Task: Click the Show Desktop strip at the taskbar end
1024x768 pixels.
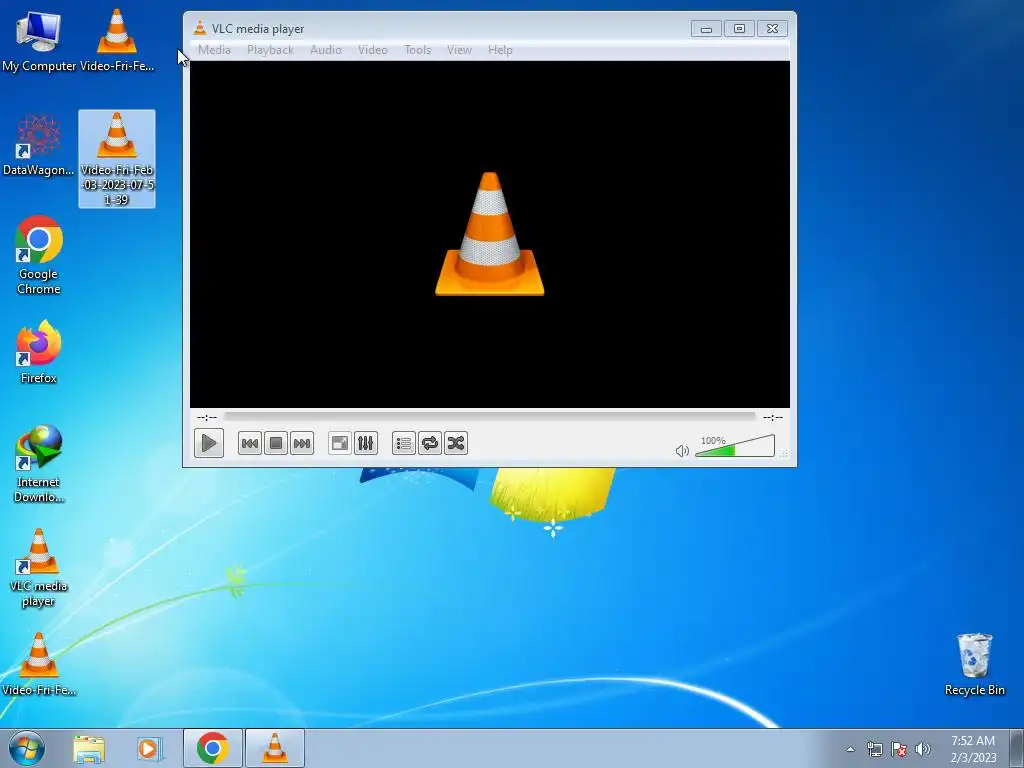Action: pyautogui.click(x=1017, y=749)
